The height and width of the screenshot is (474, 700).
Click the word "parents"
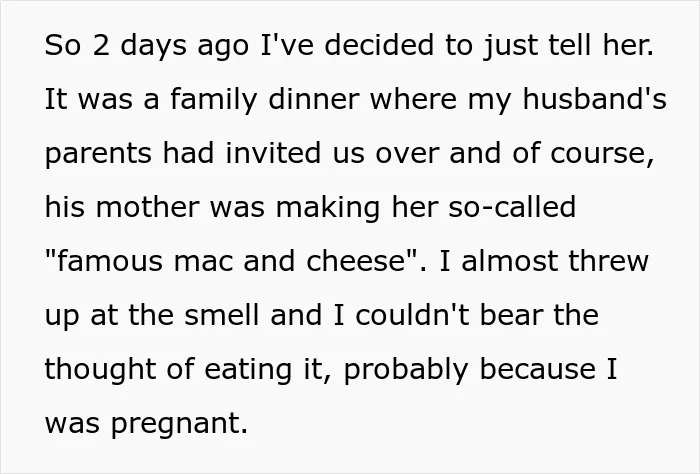pos(98,154)
